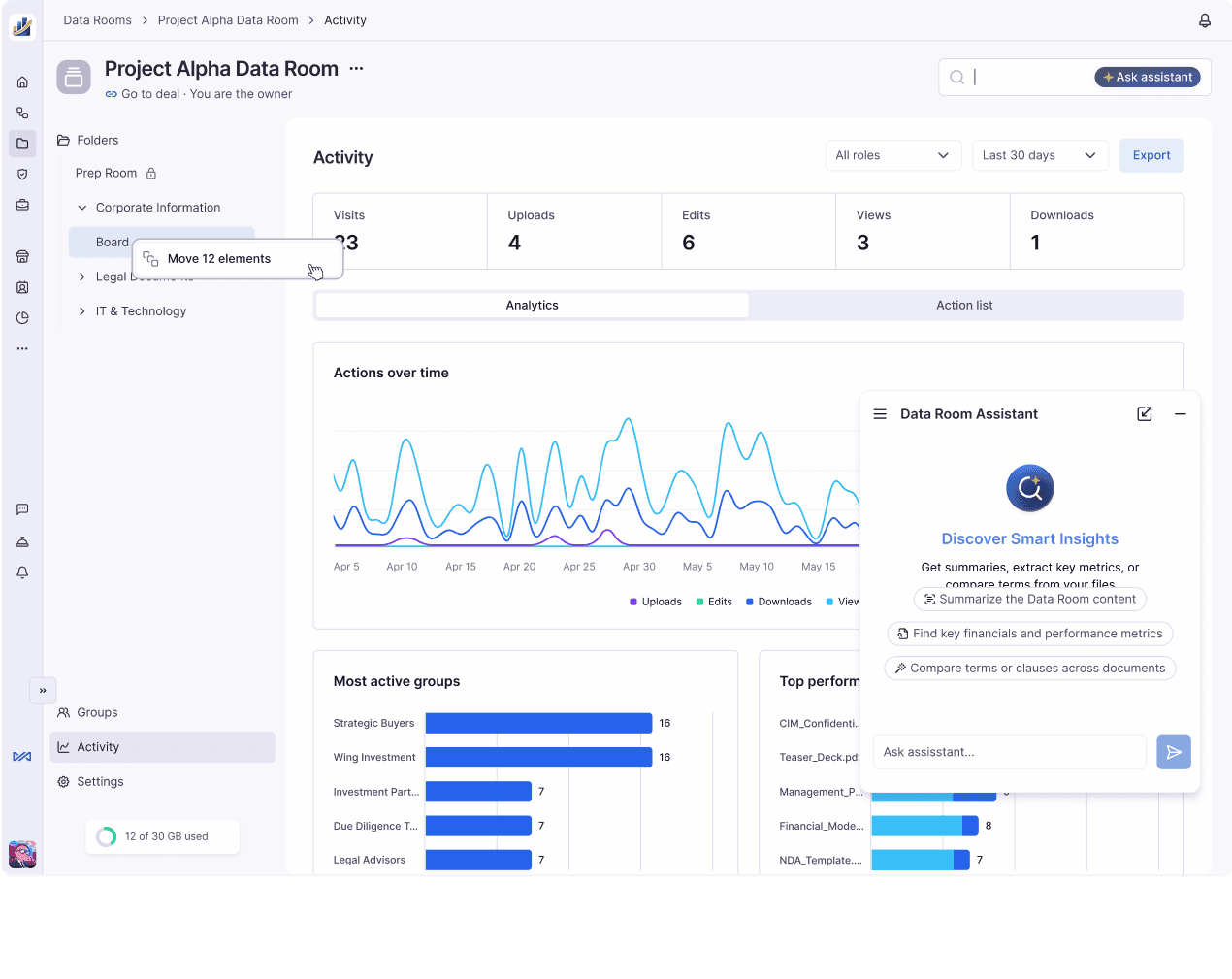The image size is (1232, 979).
Task: Click the Legal Advisors label
Action: pyautogui.click(x=370, y=860)
